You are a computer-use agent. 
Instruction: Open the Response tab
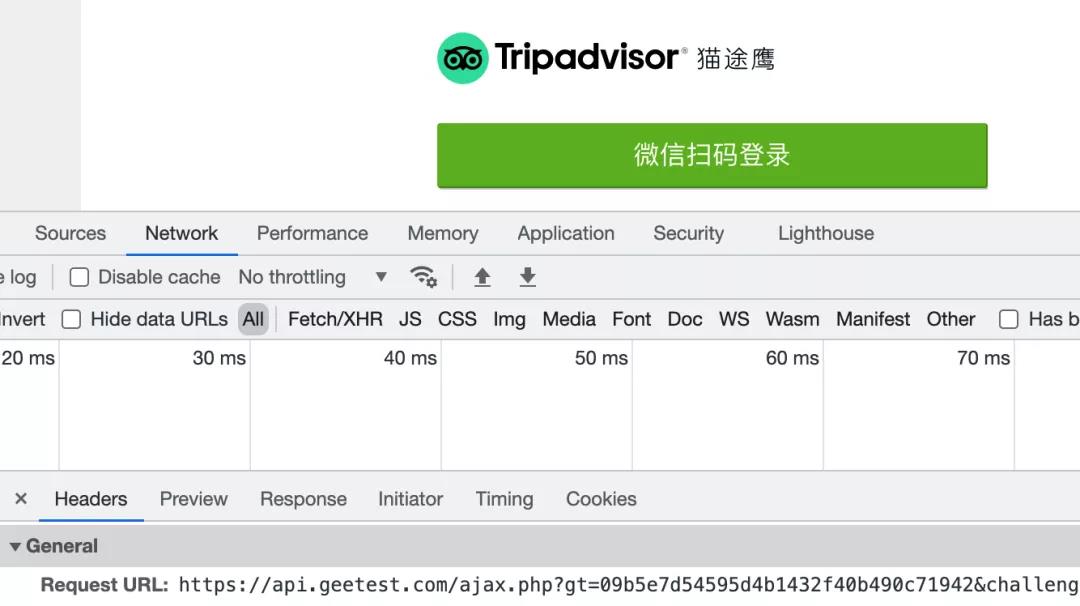pos(303,499)
